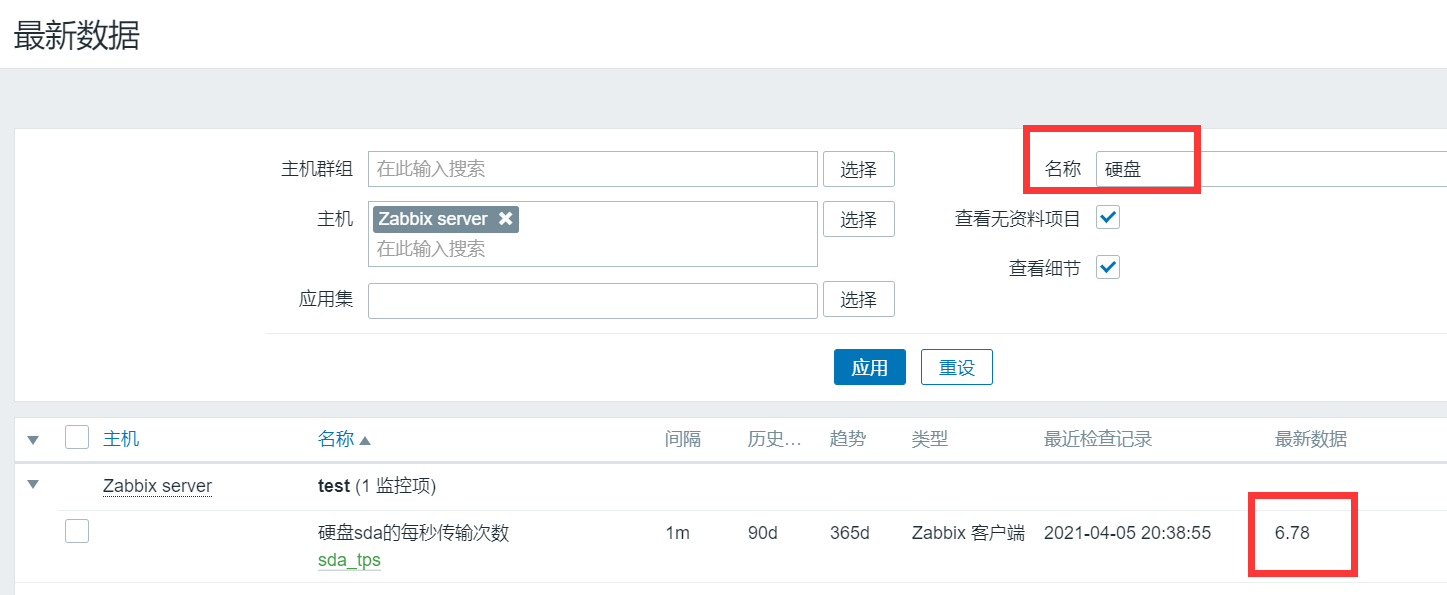
Task: Sort table by 名称 column
Action: pyautogui.click(x=336, y=439)
